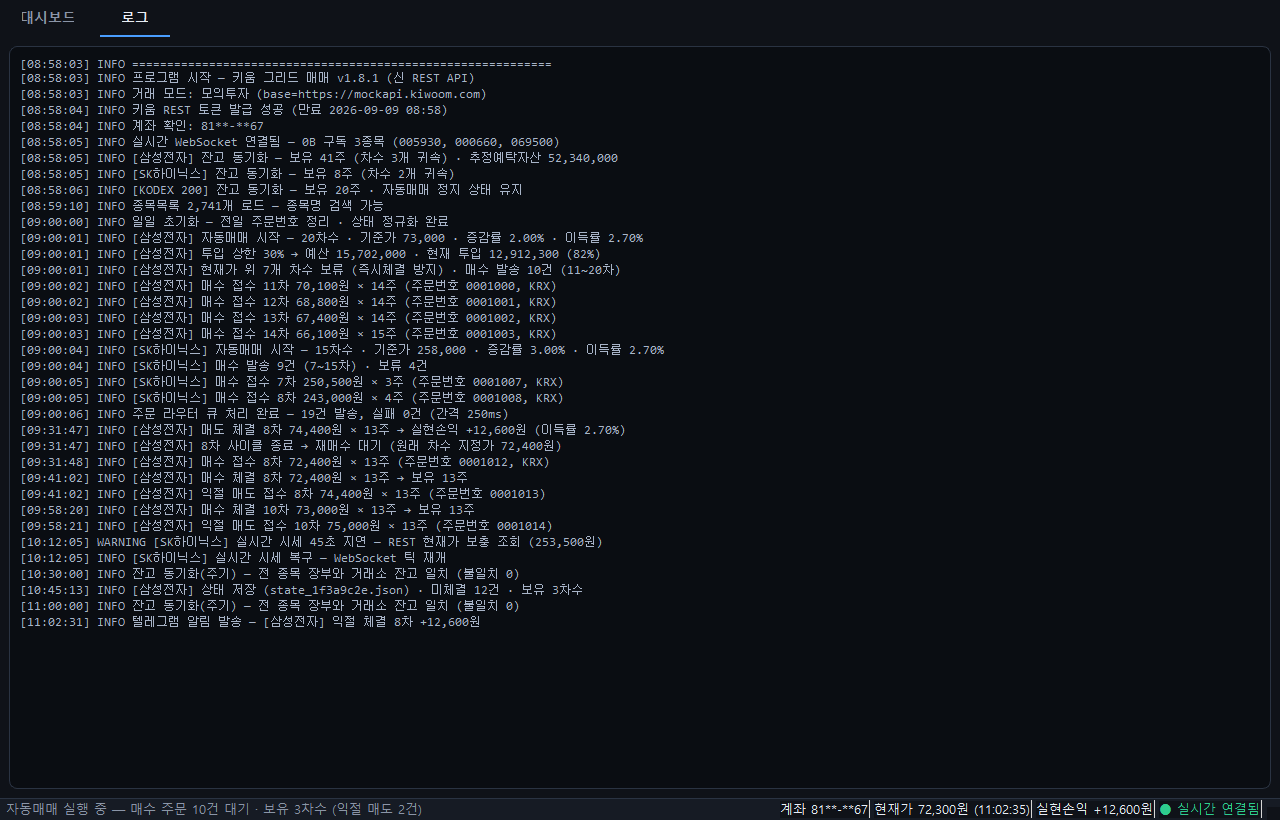Click log line 실시간 WebSocket 연결됨
The height and width of the screenshot is (820, 1280).
coord(290,142)
